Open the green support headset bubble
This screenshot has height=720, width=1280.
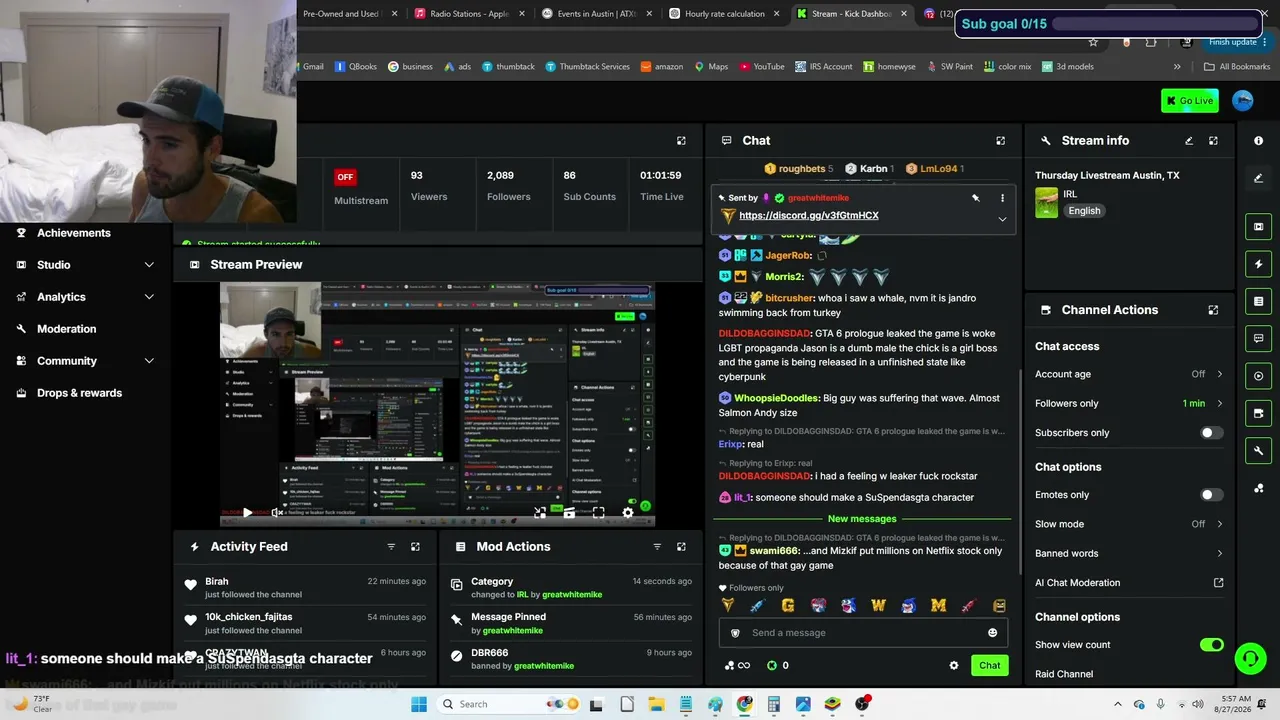click(1250, 658)
